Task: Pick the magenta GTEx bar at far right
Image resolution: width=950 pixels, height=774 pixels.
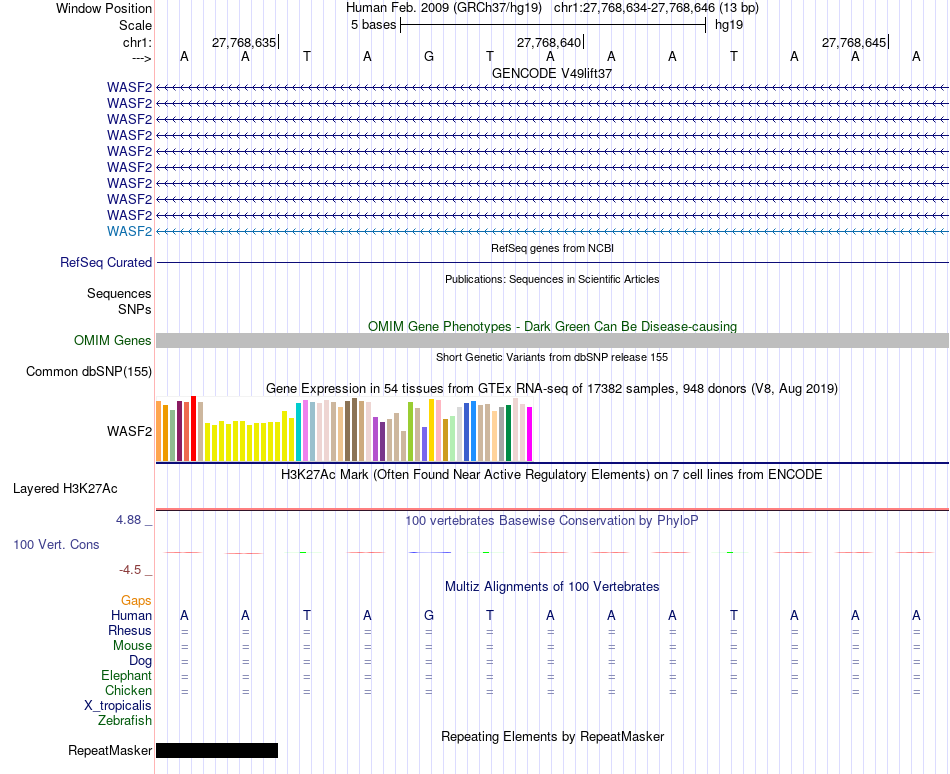Action: coord(530,434)
